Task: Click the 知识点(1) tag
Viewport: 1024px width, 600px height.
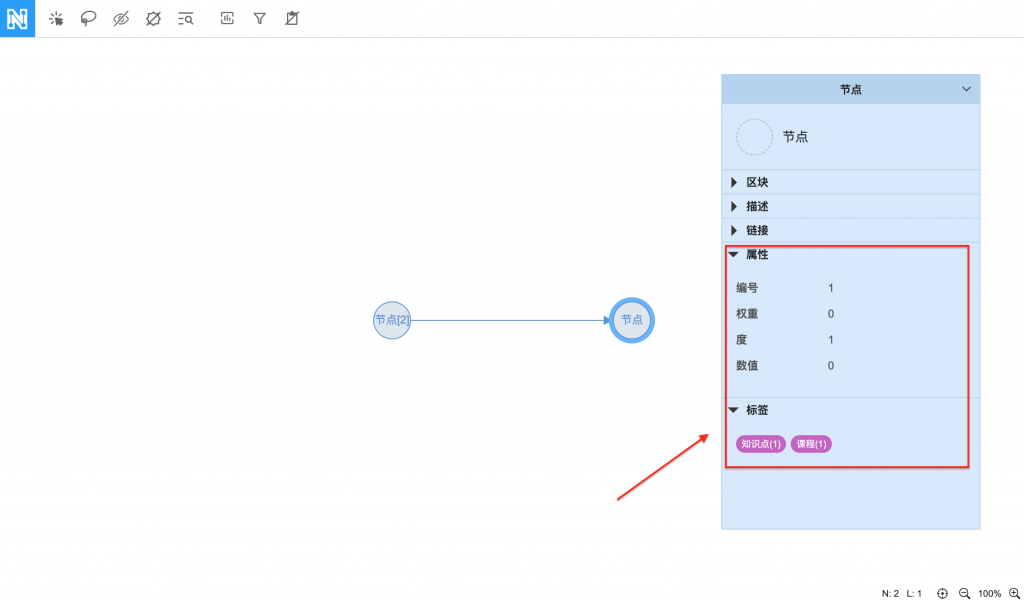Action: (761, 444)
